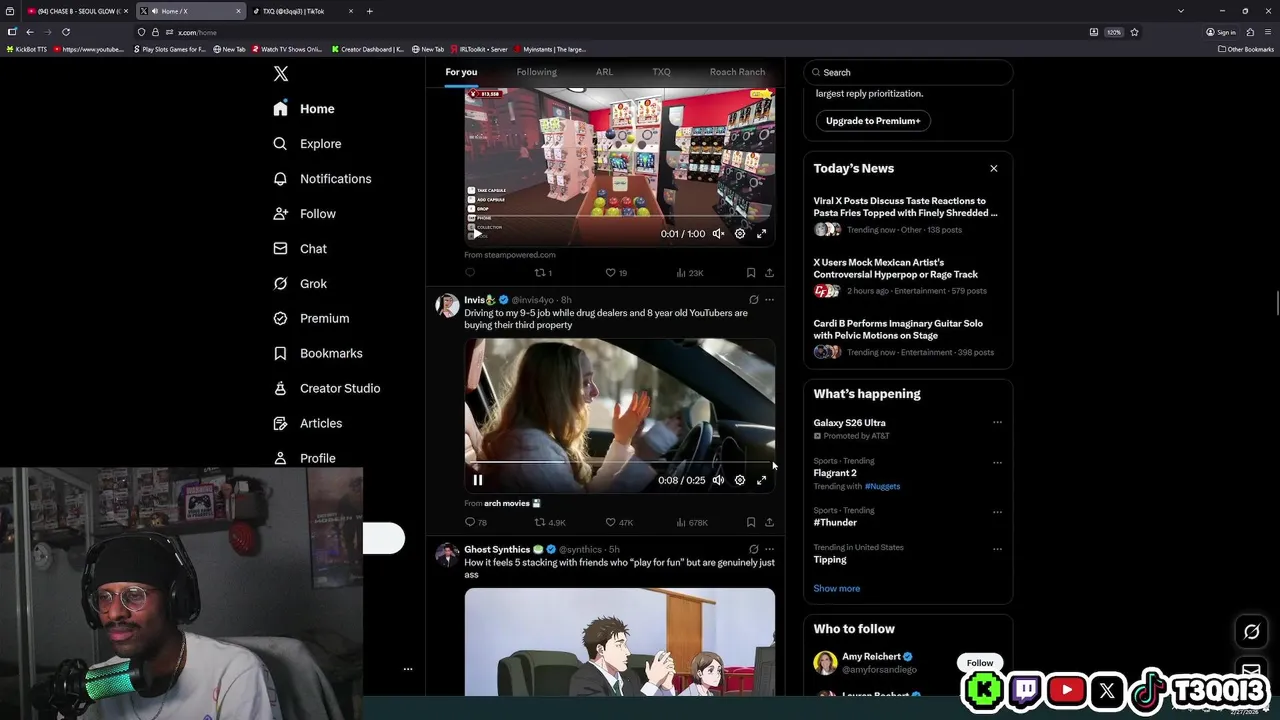The width and height of the screenshot is (1280, 720).
Task: Open Chat from sidebar
Action: (x=300, y=249)
